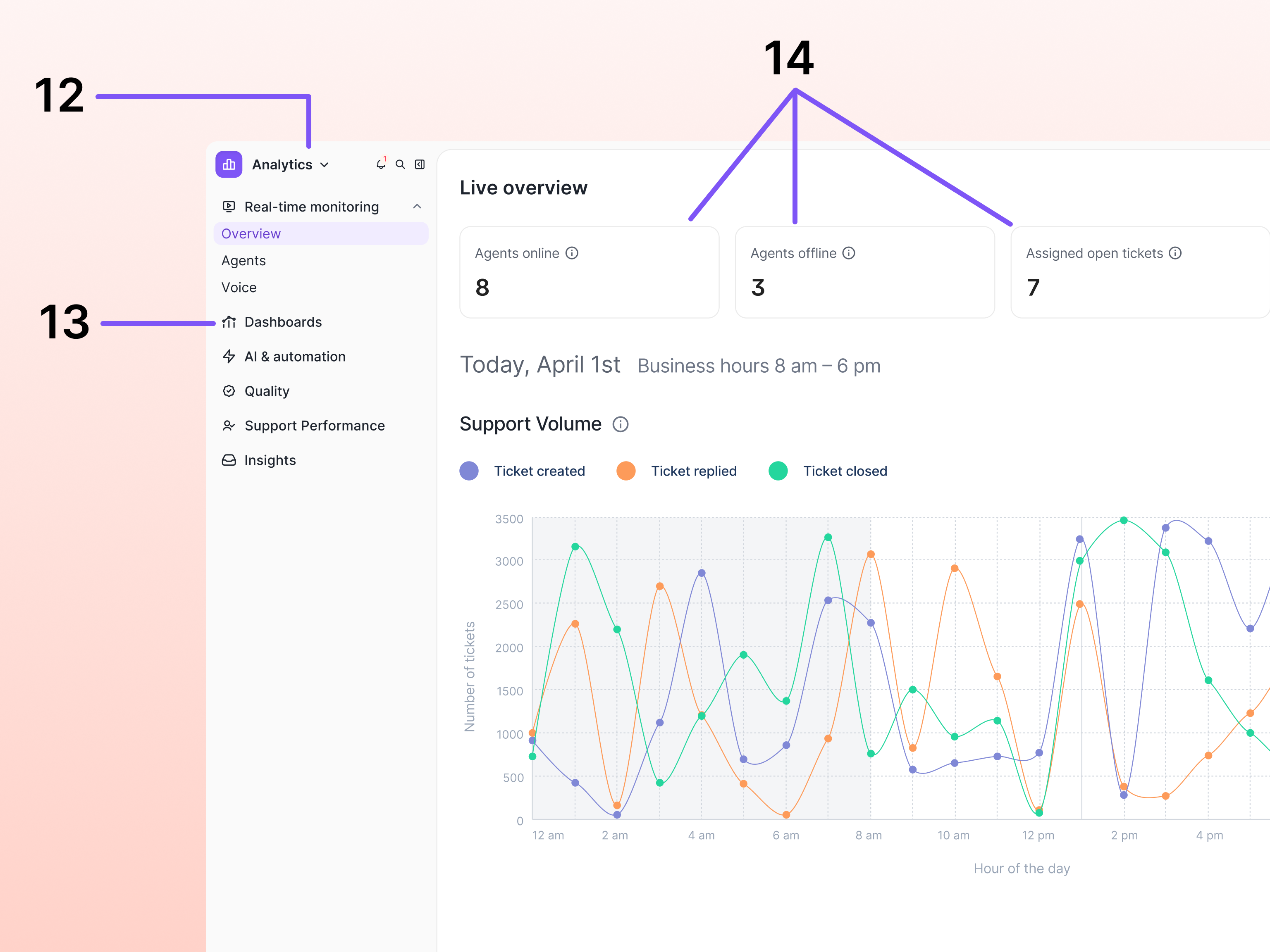Collapse the Real-time monitoring section
Viewport: 1270px width, 952px height.
[x=417, y=207]
